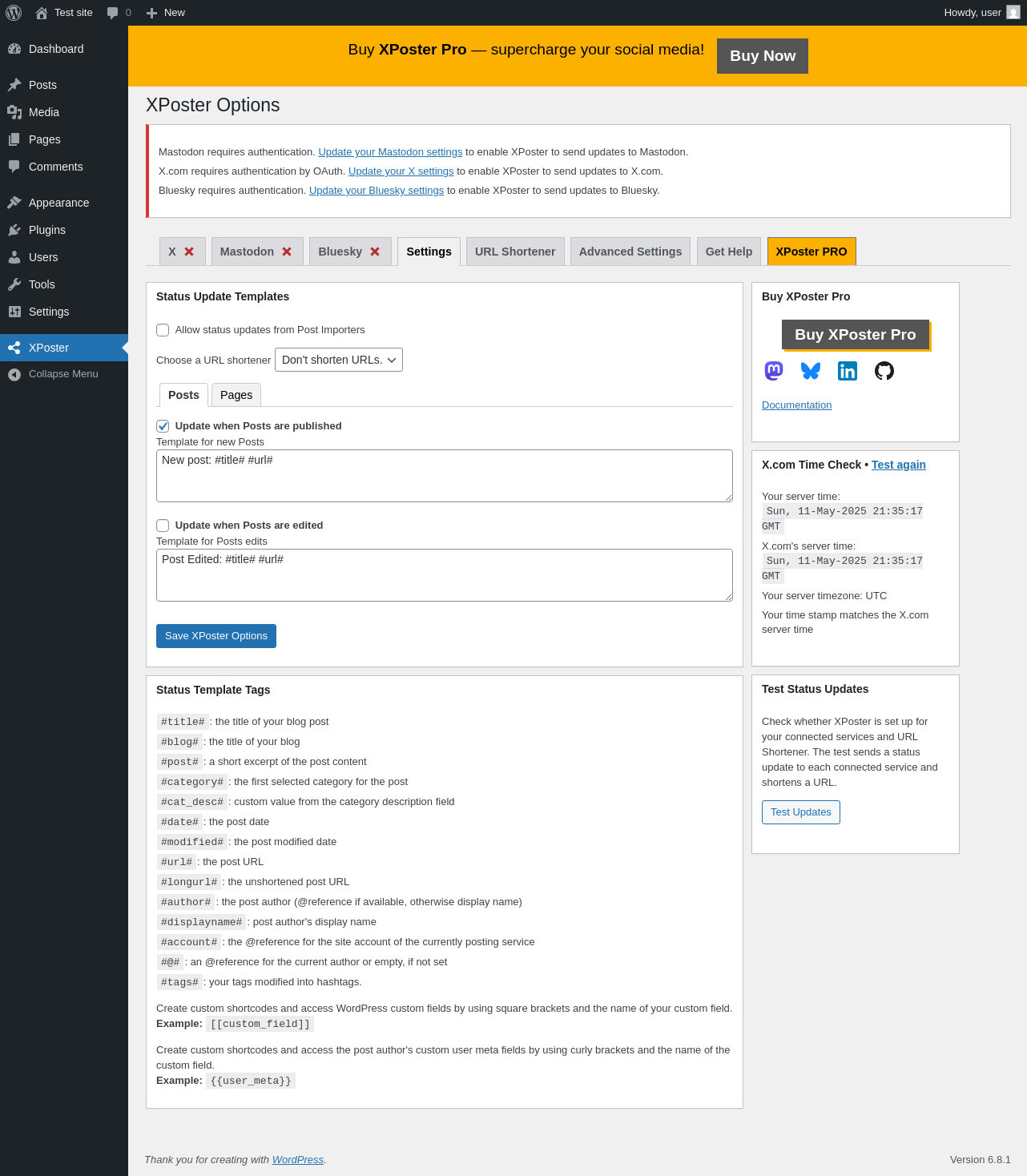
Task: Open the Bluesky butterfly icon
Action: click(811, 371)
